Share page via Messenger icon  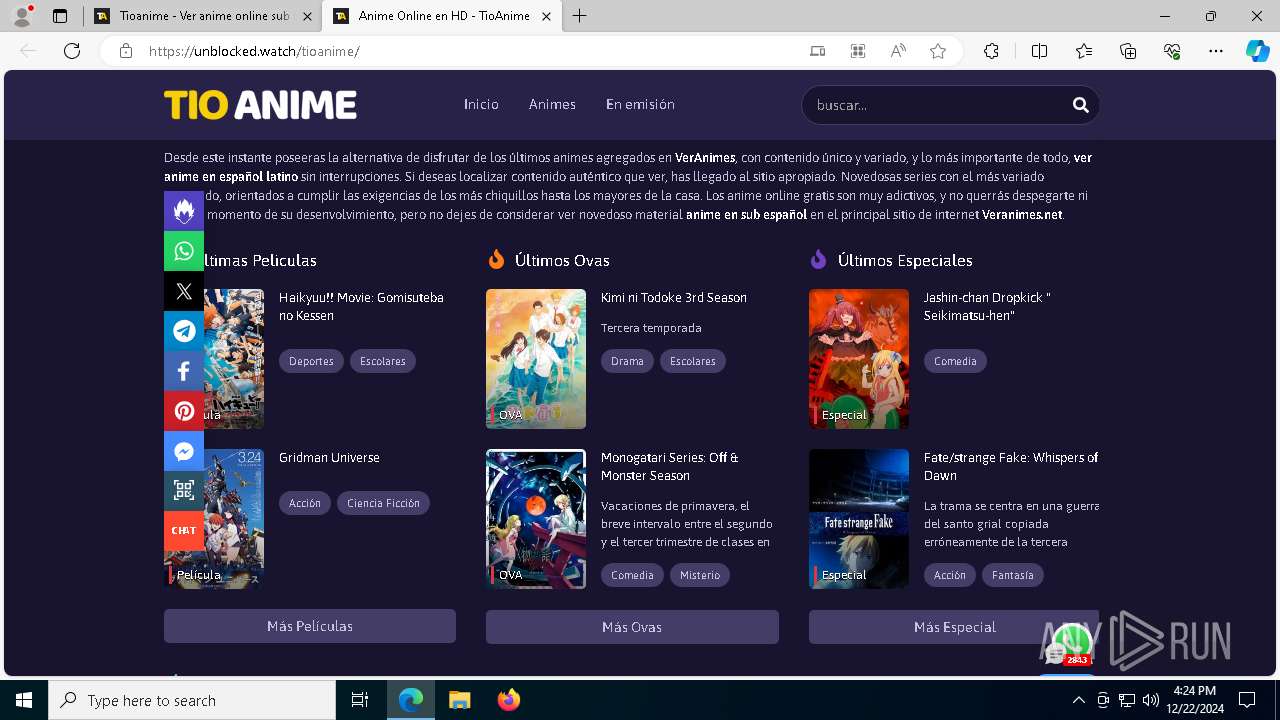click(x=184, y=451)
